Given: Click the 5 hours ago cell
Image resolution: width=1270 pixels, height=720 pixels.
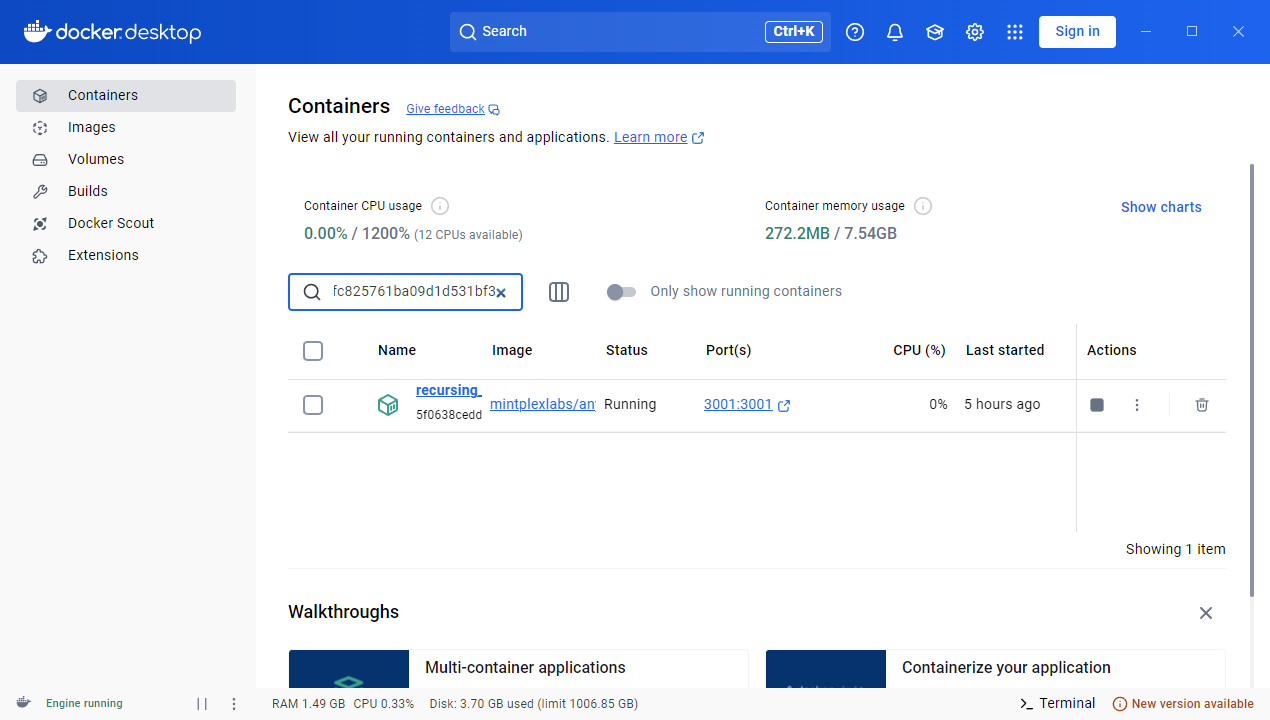Looking at the screenshot, I should click(x=1002, y=405).
